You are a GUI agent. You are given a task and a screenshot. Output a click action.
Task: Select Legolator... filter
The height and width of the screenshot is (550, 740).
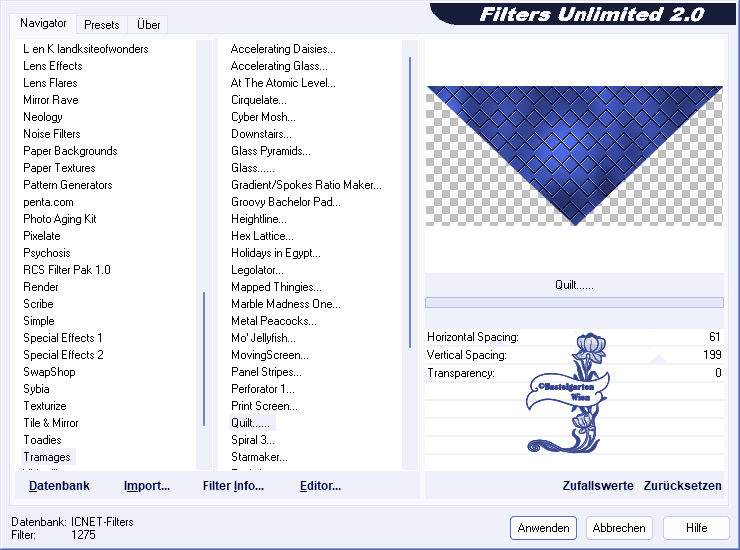click(x=257, y=270)
